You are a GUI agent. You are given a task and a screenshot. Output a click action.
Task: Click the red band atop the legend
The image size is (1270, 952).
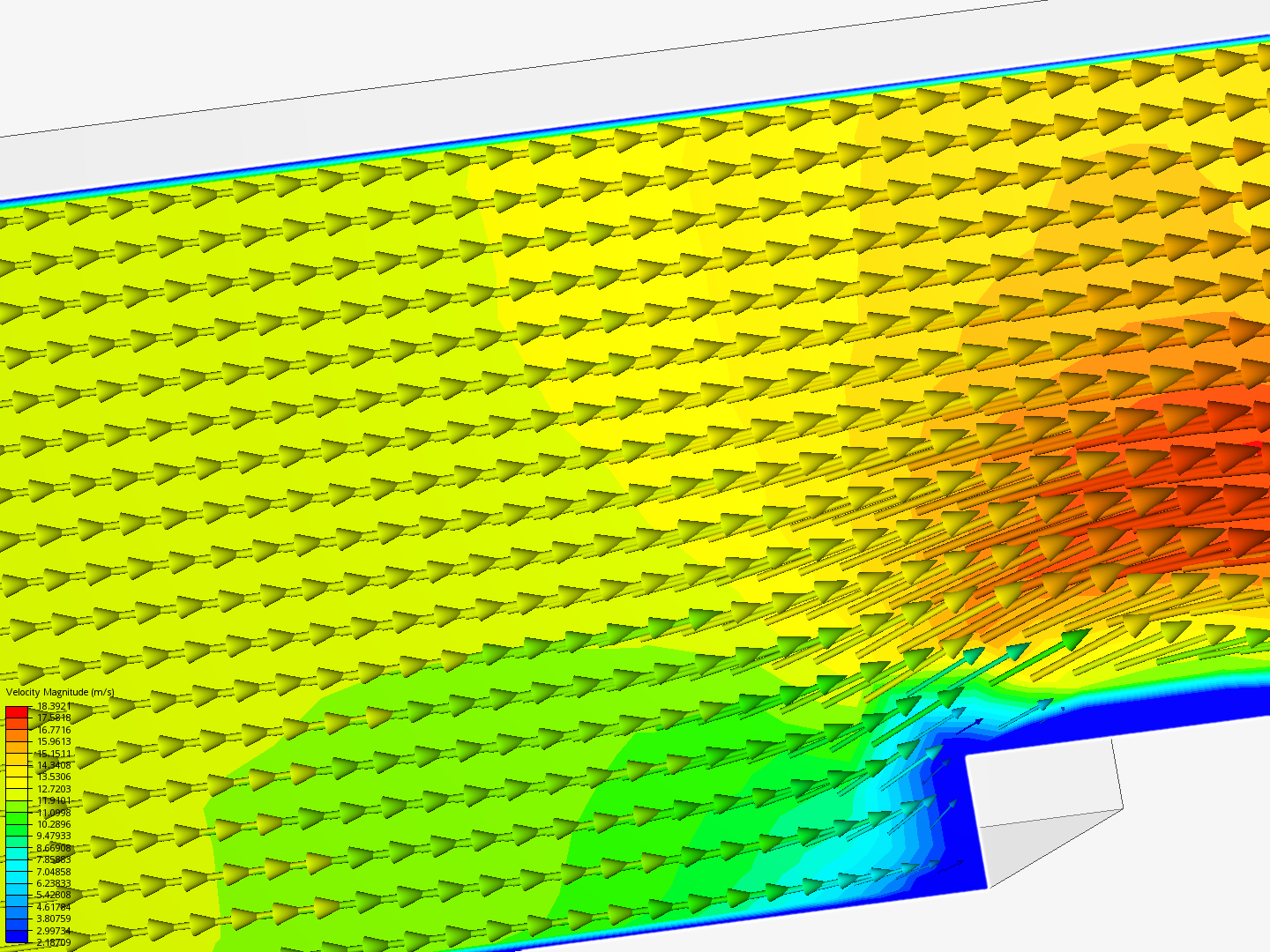17,712
